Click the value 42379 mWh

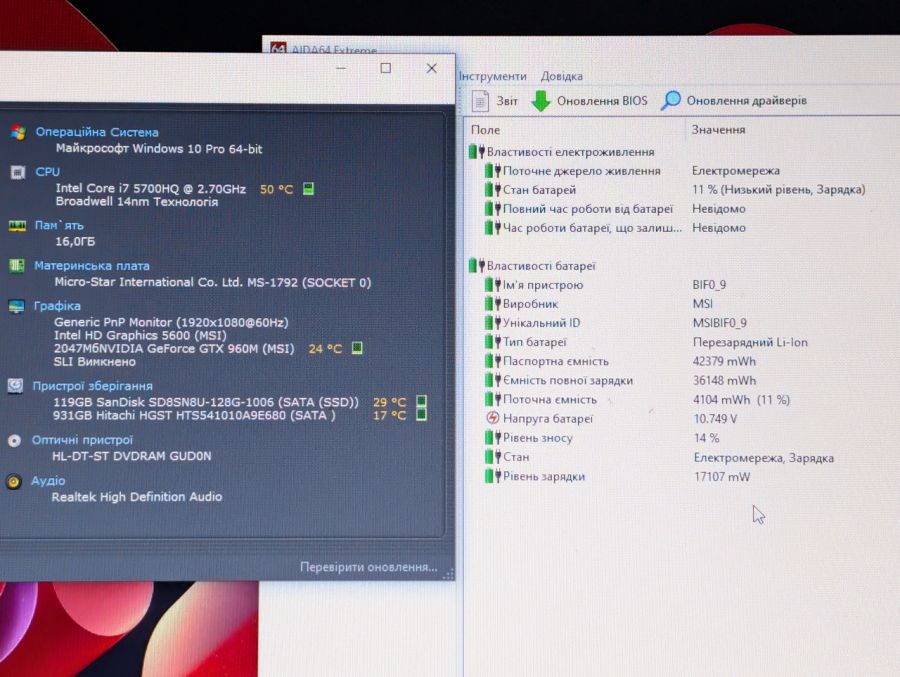(724, 361)
